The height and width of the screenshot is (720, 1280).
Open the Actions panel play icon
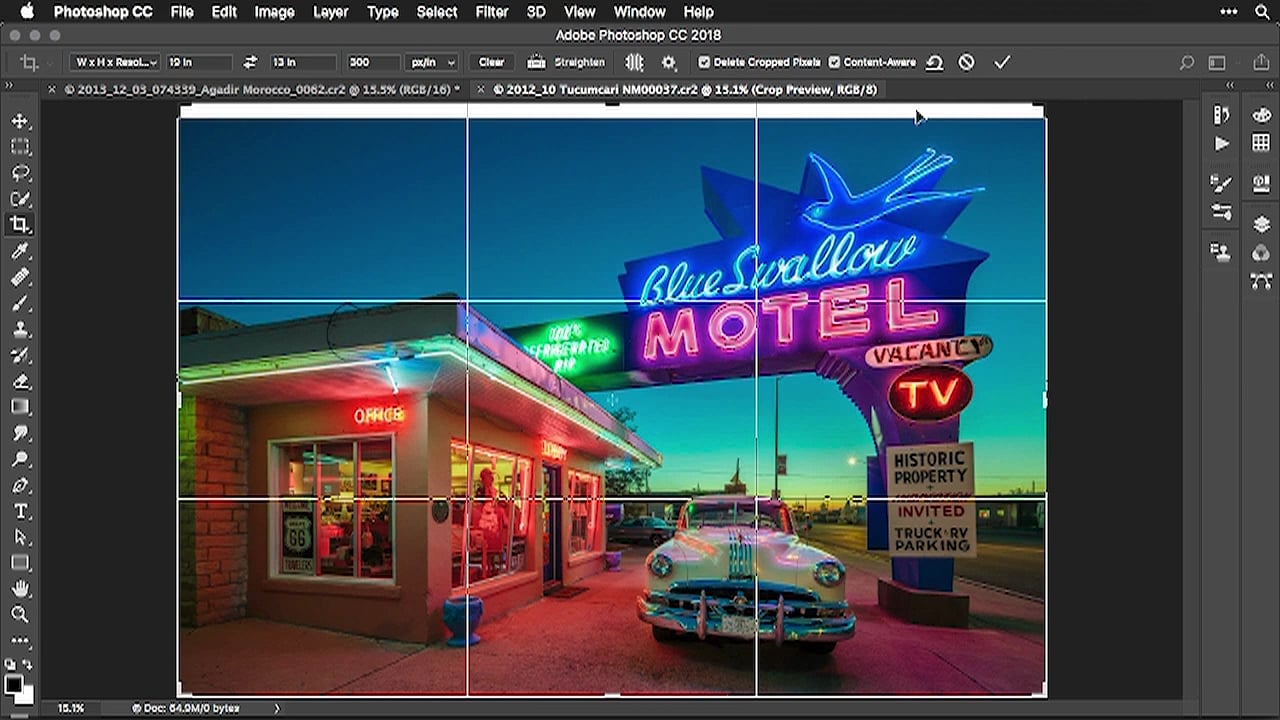(x=1221, y=144)
